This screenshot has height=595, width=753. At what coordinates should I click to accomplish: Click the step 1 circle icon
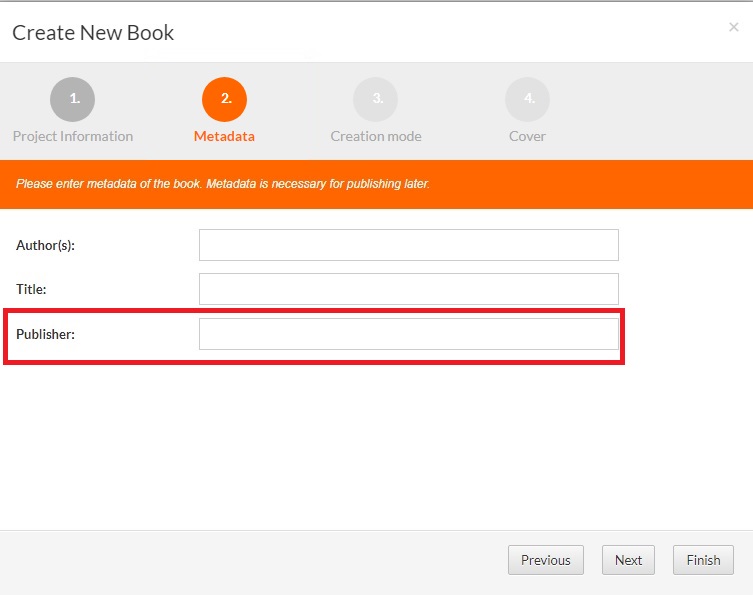click(72, 99)
